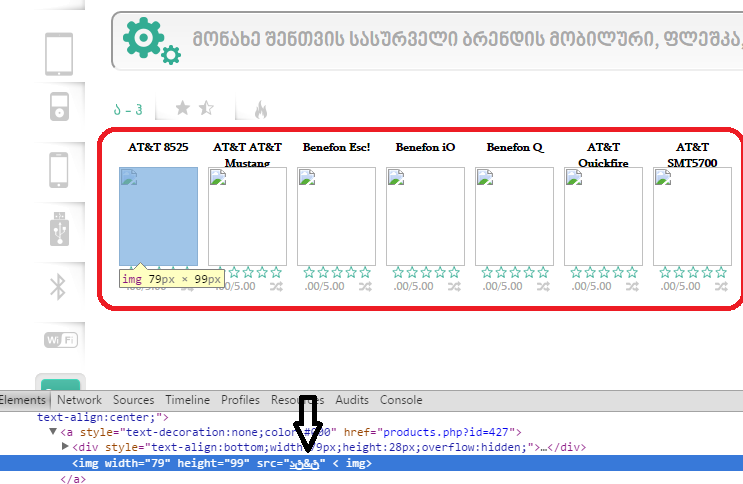Open the USB flash drive category

(x=59, y=229)
